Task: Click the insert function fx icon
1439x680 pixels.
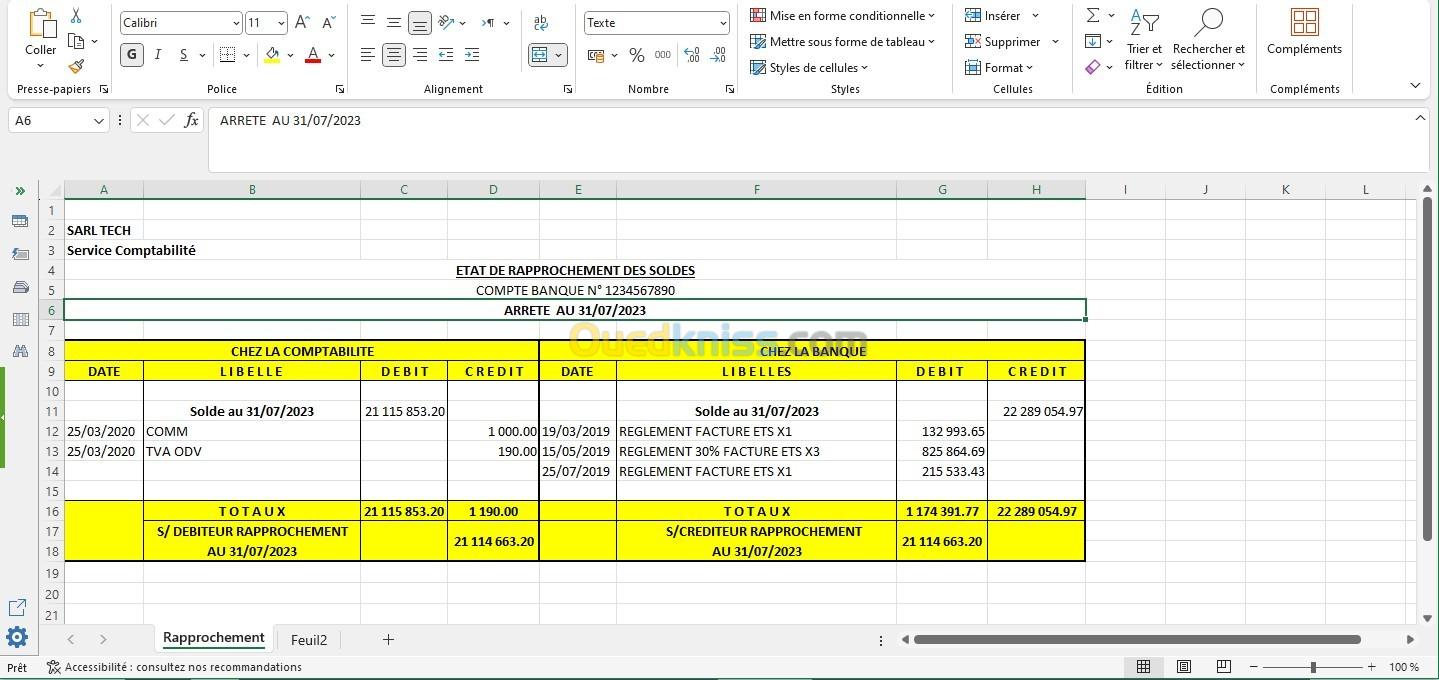Action: [191, 121]
